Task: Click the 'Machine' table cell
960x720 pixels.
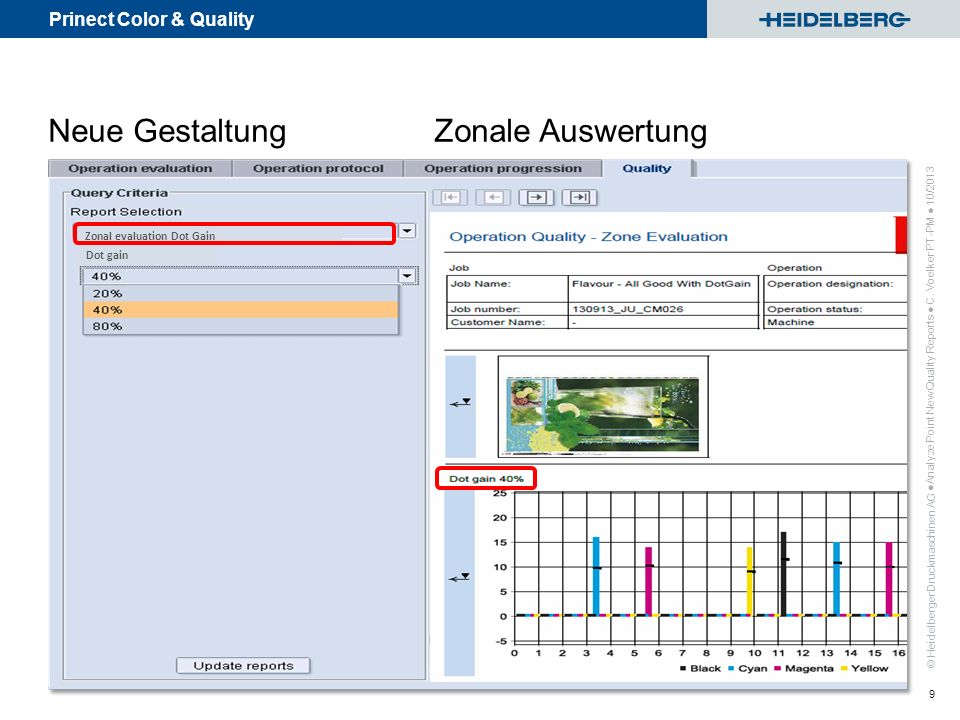Action: click(x=835, y=322)
